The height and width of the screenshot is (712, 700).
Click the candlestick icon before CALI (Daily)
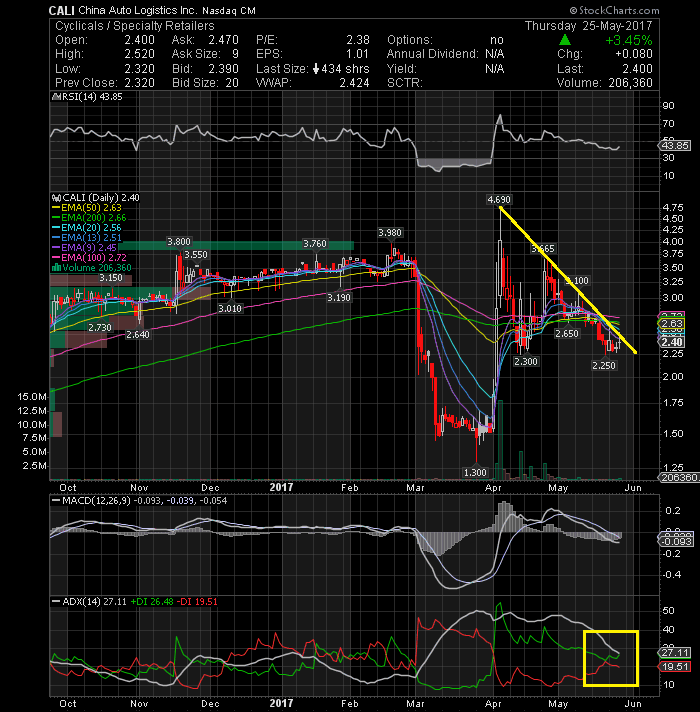pyautogui.click(x=57, y=198)
